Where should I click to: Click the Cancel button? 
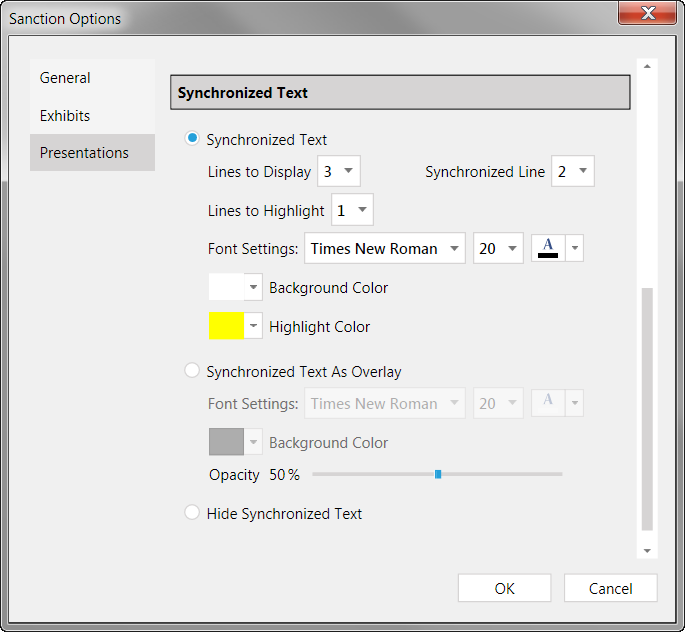click(x=610, y=588)
